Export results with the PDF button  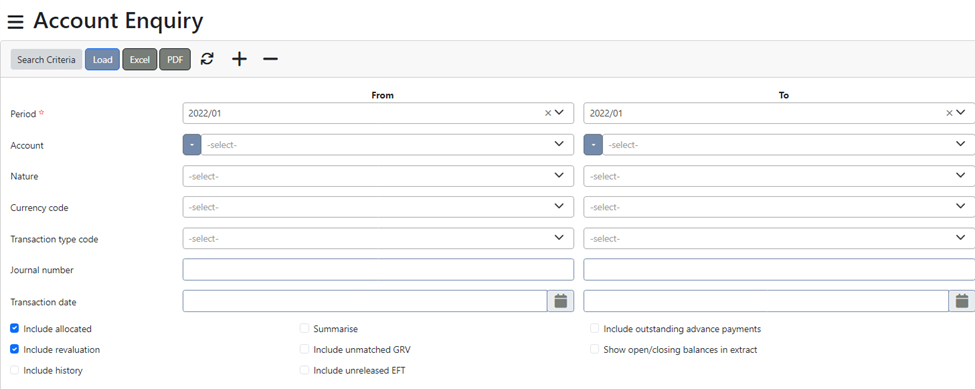tap(175, 60)
